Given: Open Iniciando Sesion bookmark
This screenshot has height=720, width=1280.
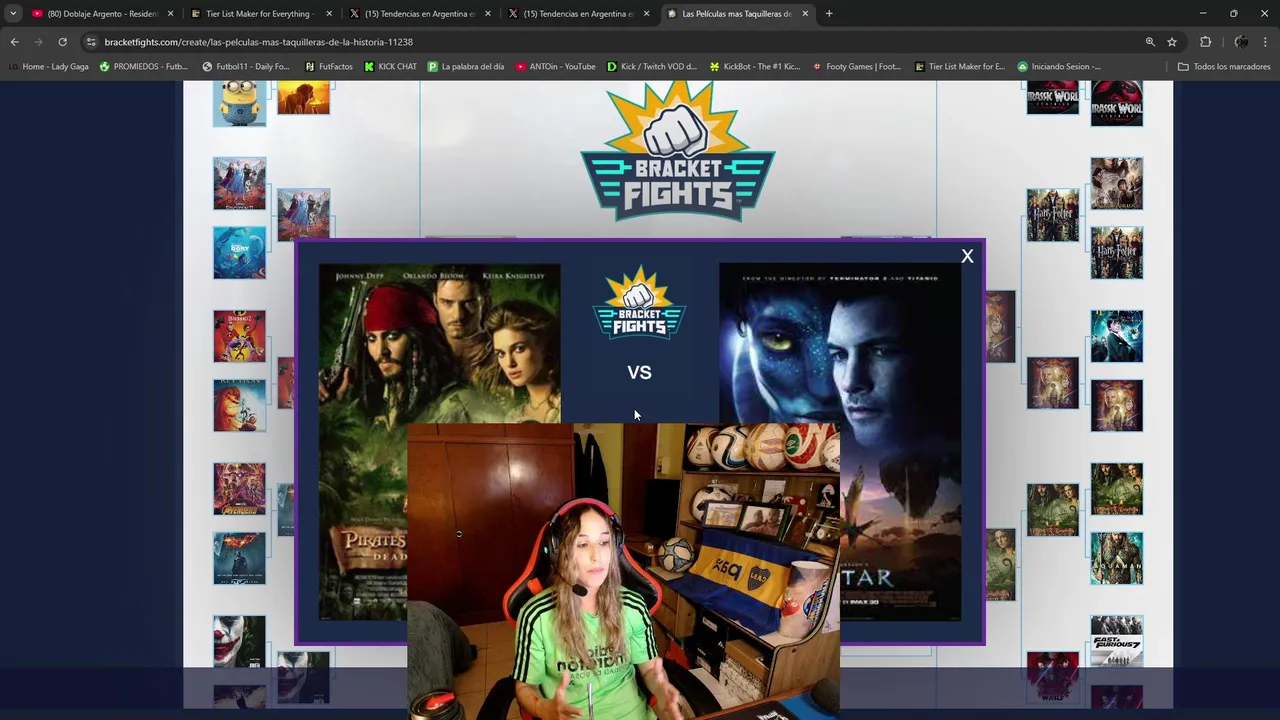Looking at the screenshot, I should tap(1059, 67).
